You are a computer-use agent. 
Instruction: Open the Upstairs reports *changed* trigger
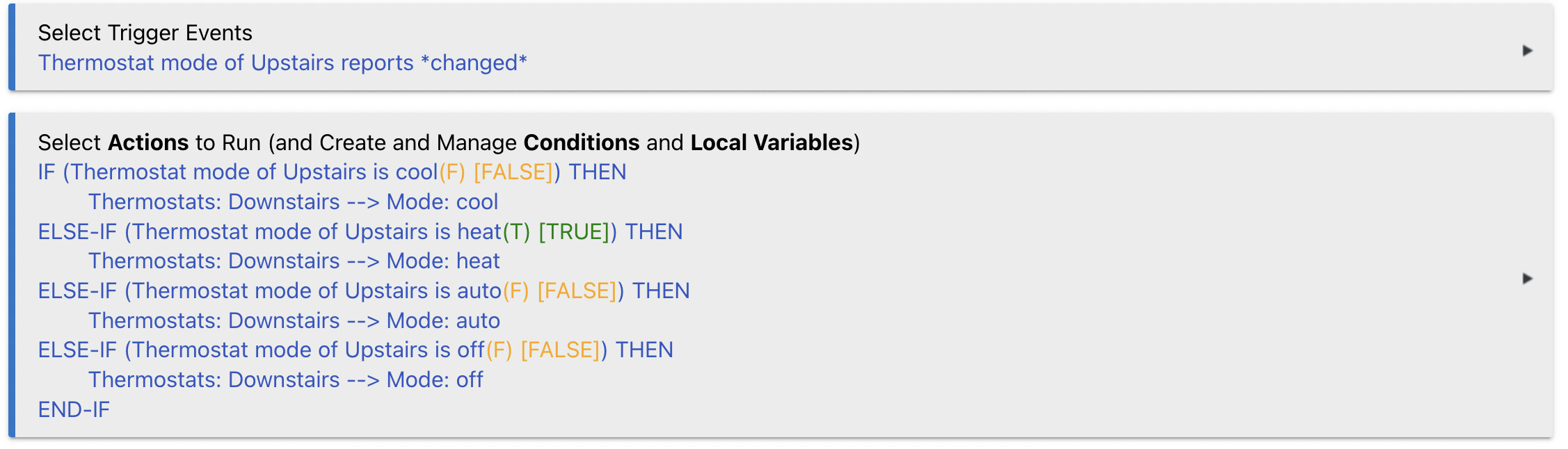(x=282, y=63)
